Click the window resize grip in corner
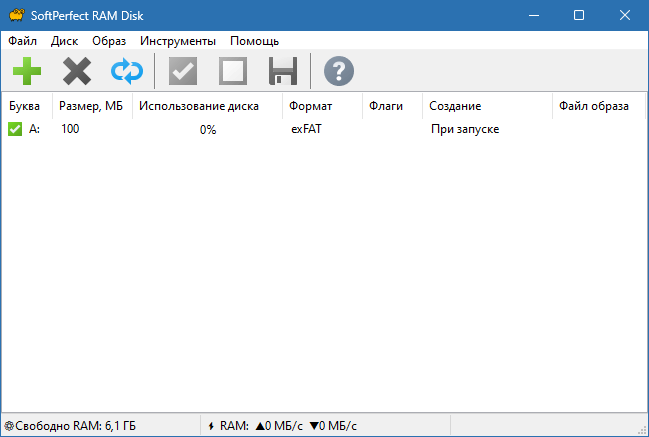The height and width of the screenshot is (437, 649). pos(643,431)
